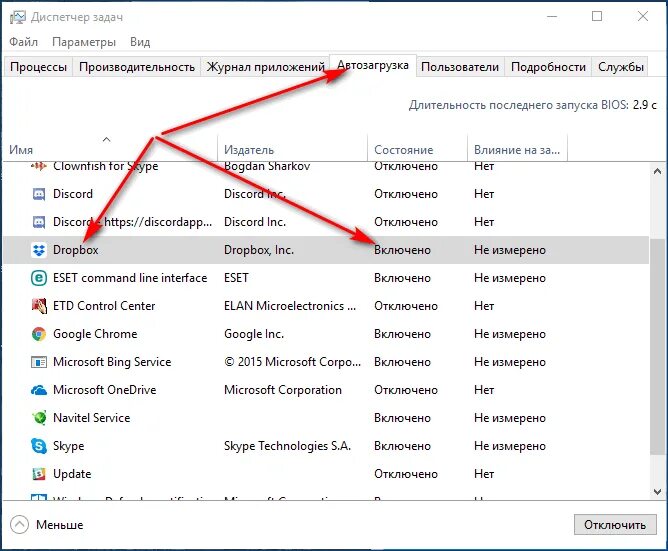Click the vertical scrollbar thumb
The width and height of the screenshot is (668, 551).
(x=657, y=346)
